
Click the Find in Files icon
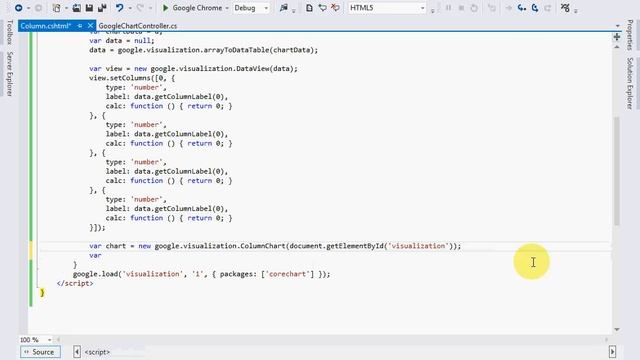click(284, 8)
